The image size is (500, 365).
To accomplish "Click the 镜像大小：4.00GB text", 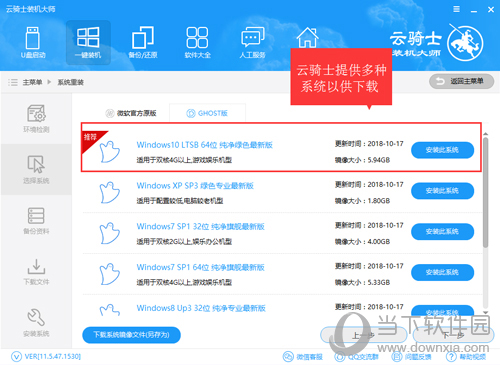I will point(362,242).
